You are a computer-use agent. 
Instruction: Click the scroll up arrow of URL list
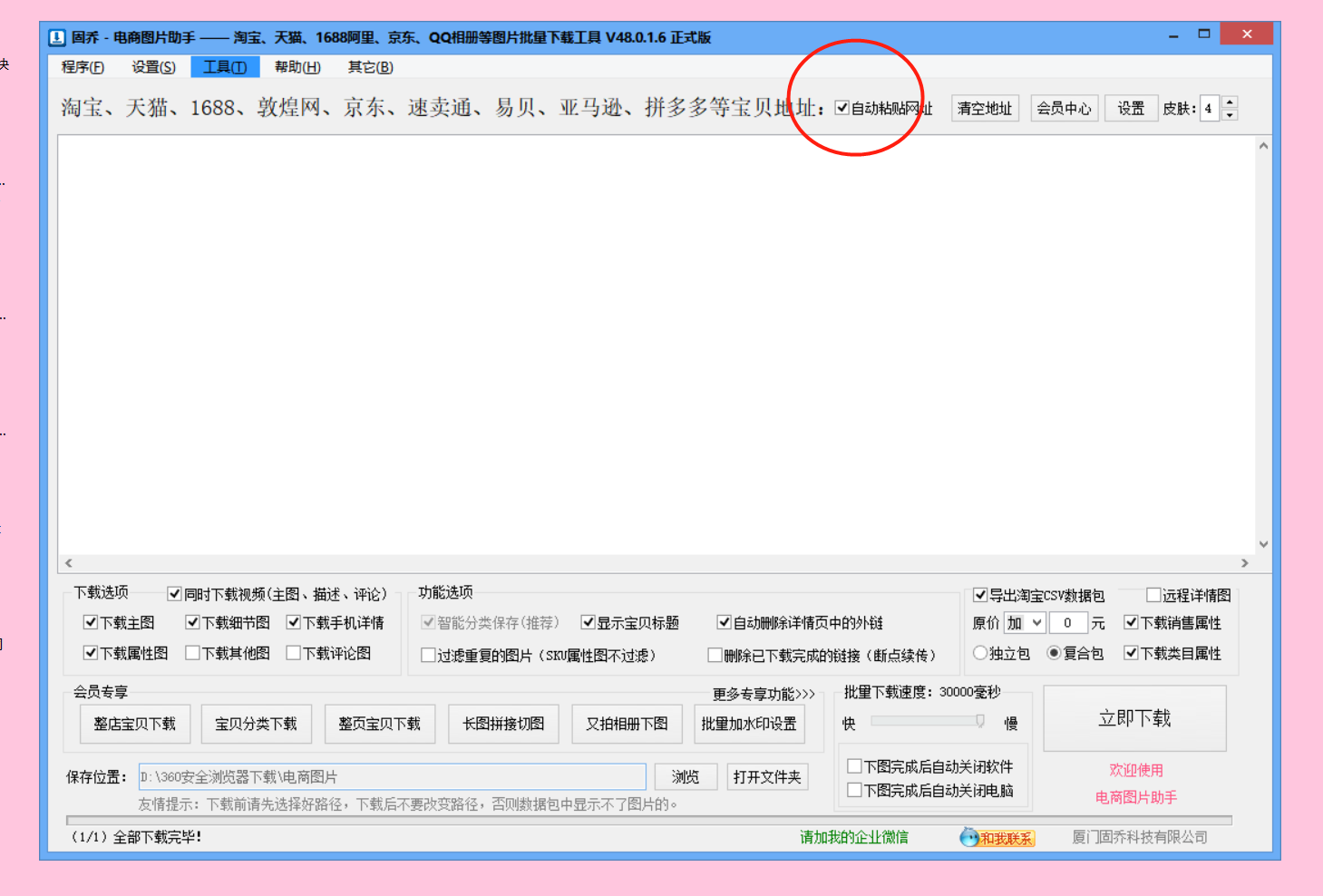1263,146
